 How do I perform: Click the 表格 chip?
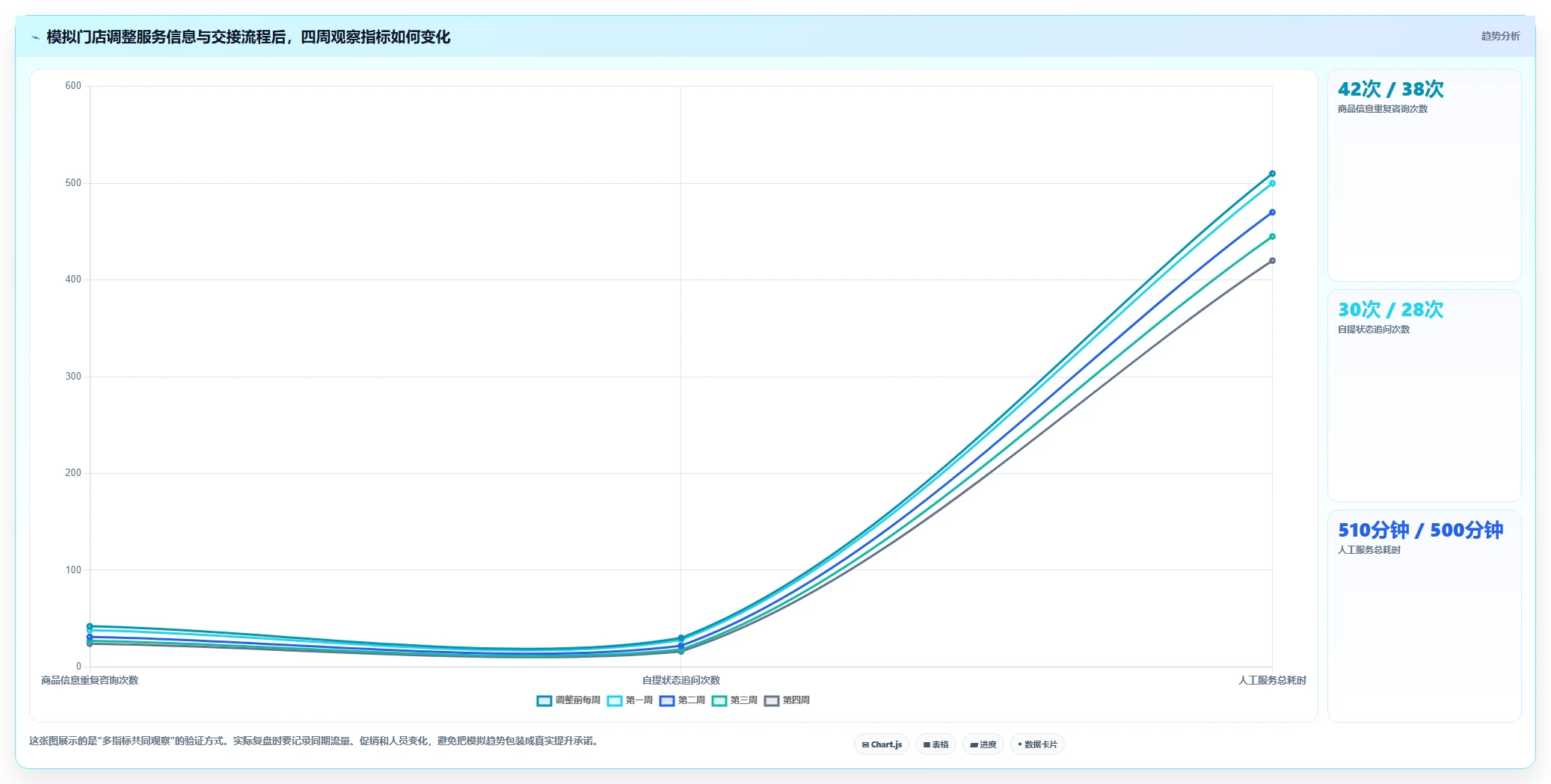click(x=936, y=744)
